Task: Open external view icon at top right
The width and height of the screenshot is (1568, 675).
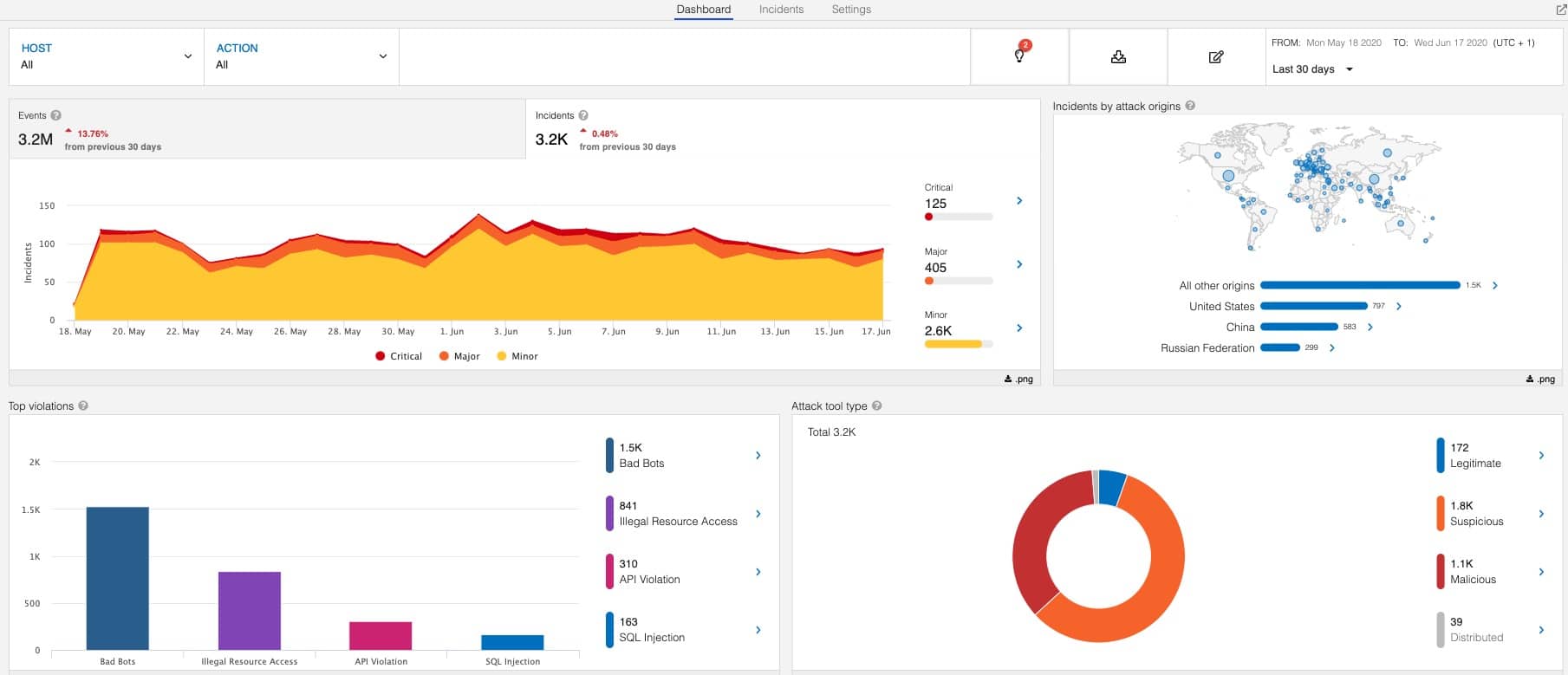Action: (1561, 10)
